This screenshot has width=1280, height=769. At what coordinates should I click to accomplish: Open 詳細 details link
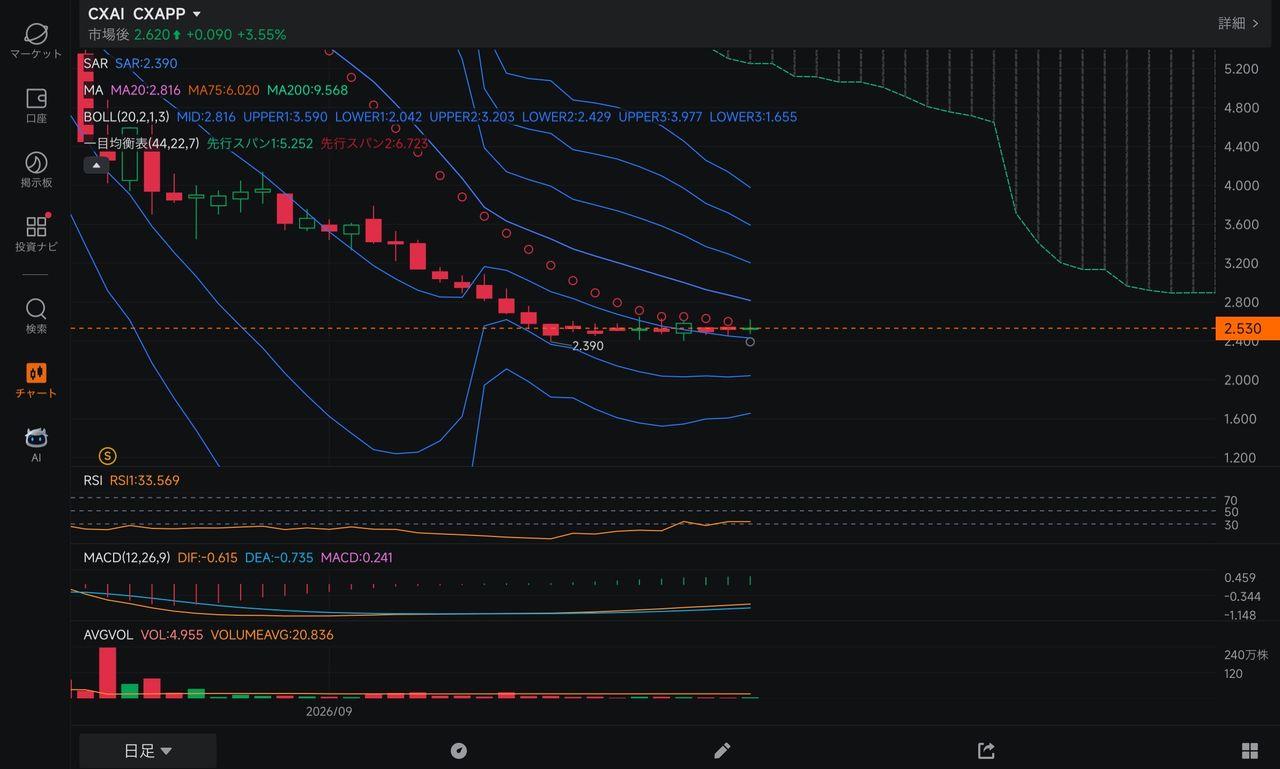[x=1238, y=23]
